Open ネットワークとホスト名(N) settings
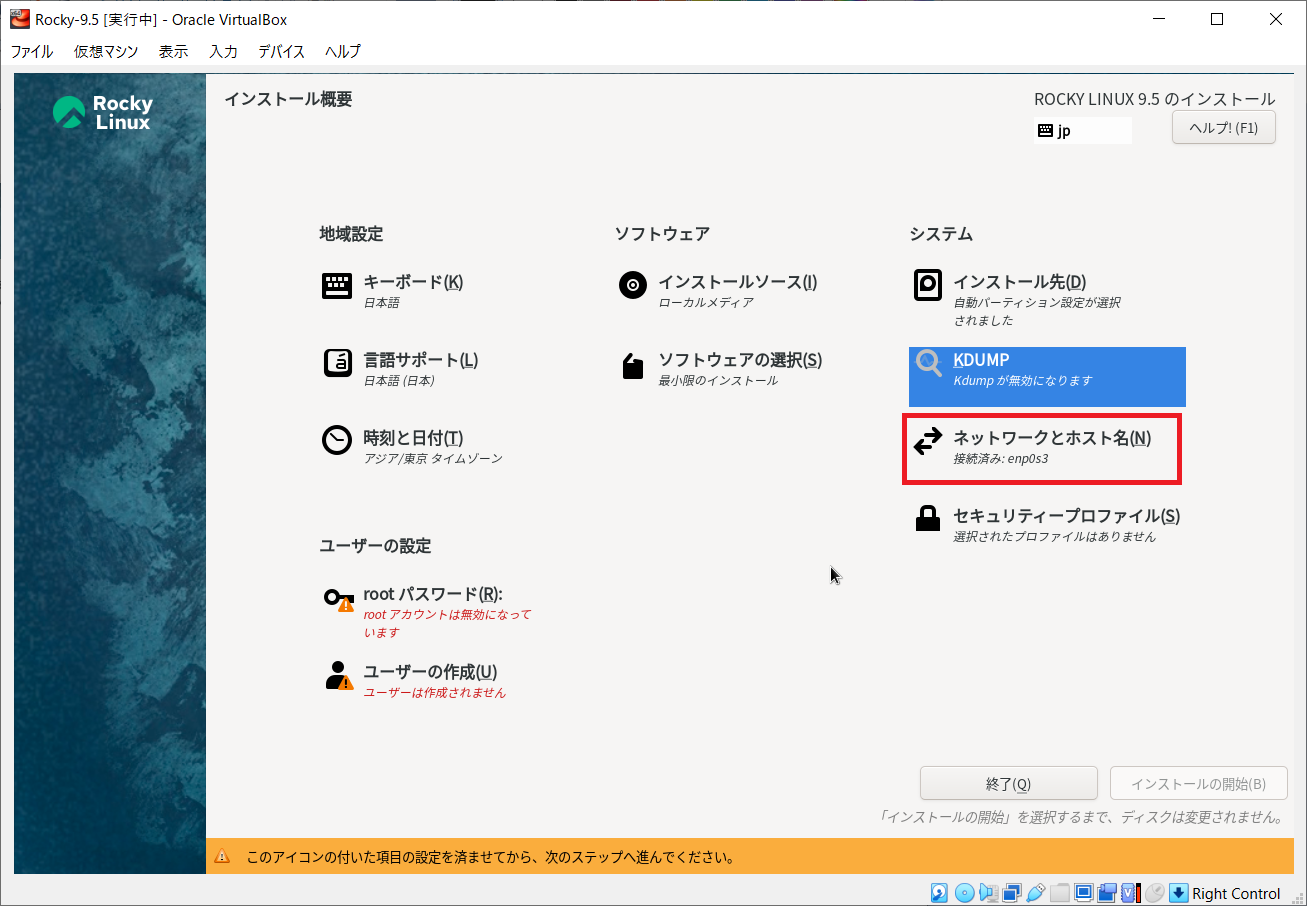This screenshot has width=1307, height=906. click(1052, 438)
